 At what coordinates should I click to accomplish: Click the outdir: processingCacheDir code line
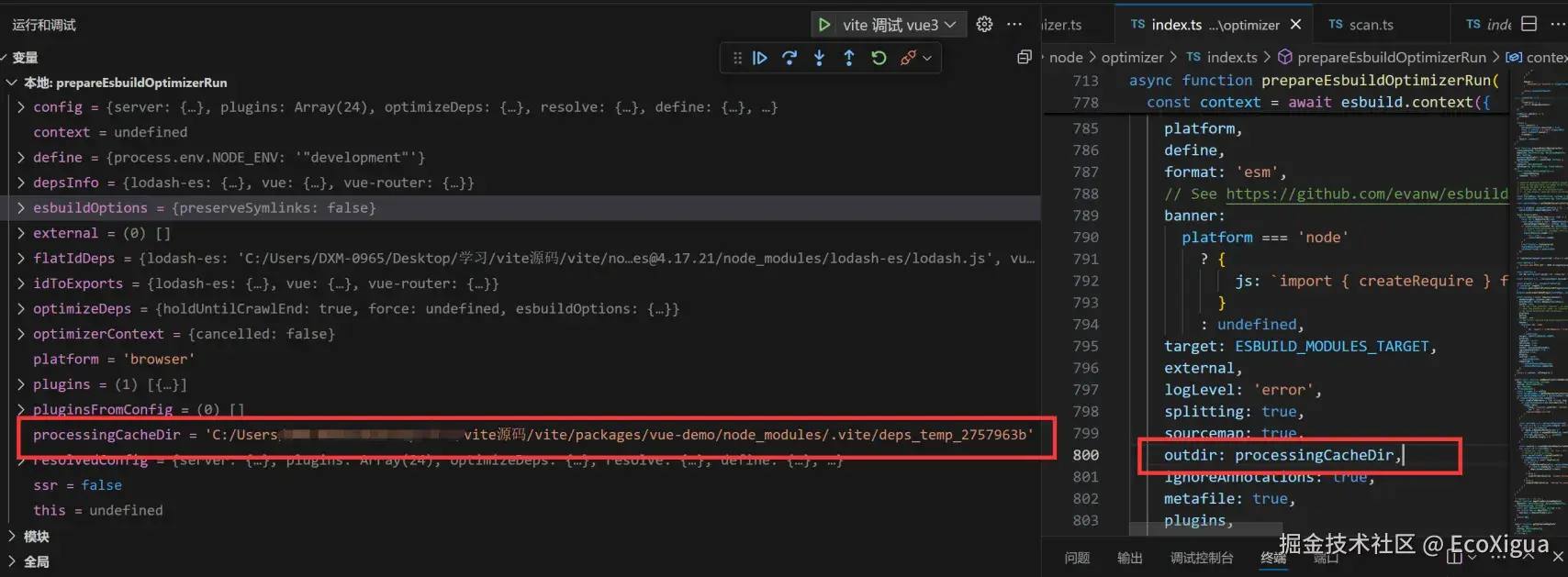1282,455
